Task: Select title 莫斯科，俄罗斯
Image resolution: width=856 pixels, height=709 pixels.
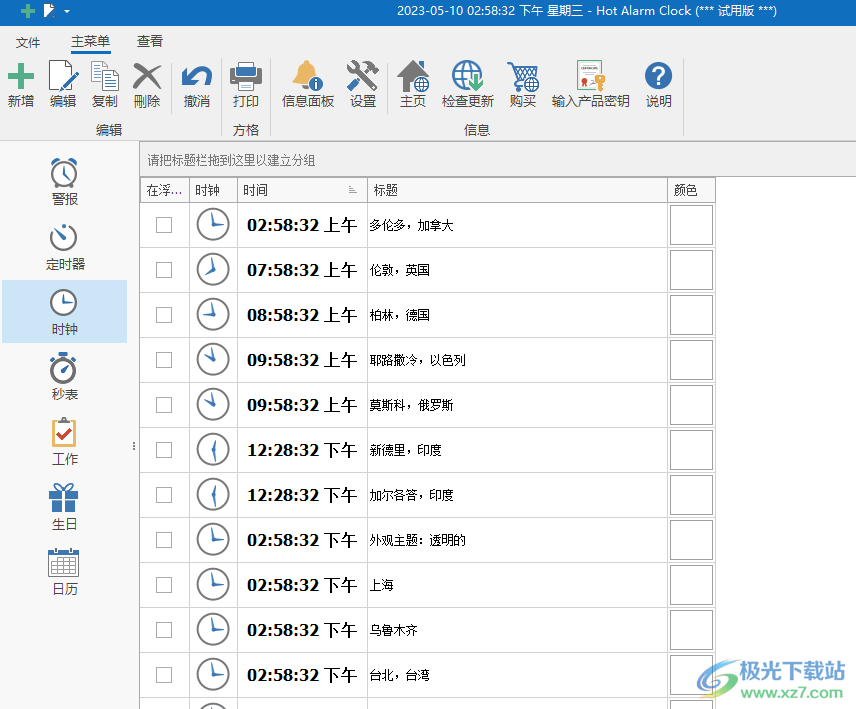Action: (412, 405)
